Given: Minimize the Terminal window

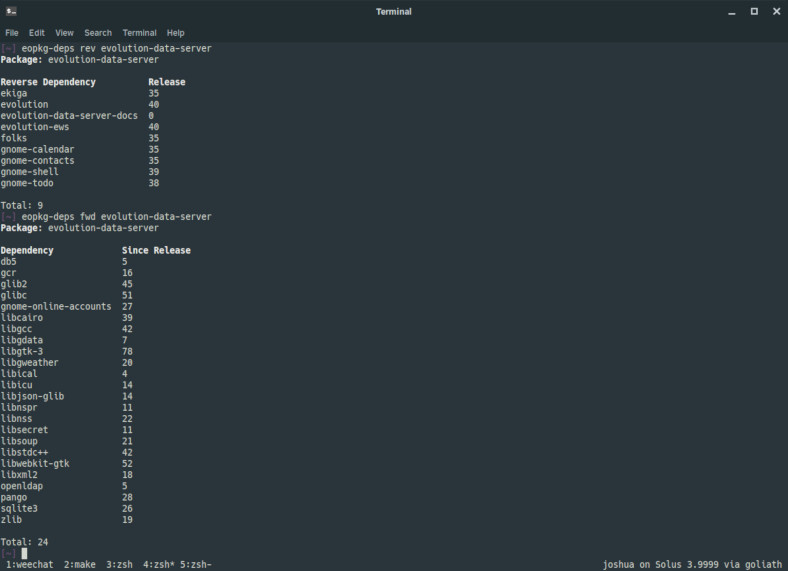Looking at the screenshot, I should [x=730, y=11].
